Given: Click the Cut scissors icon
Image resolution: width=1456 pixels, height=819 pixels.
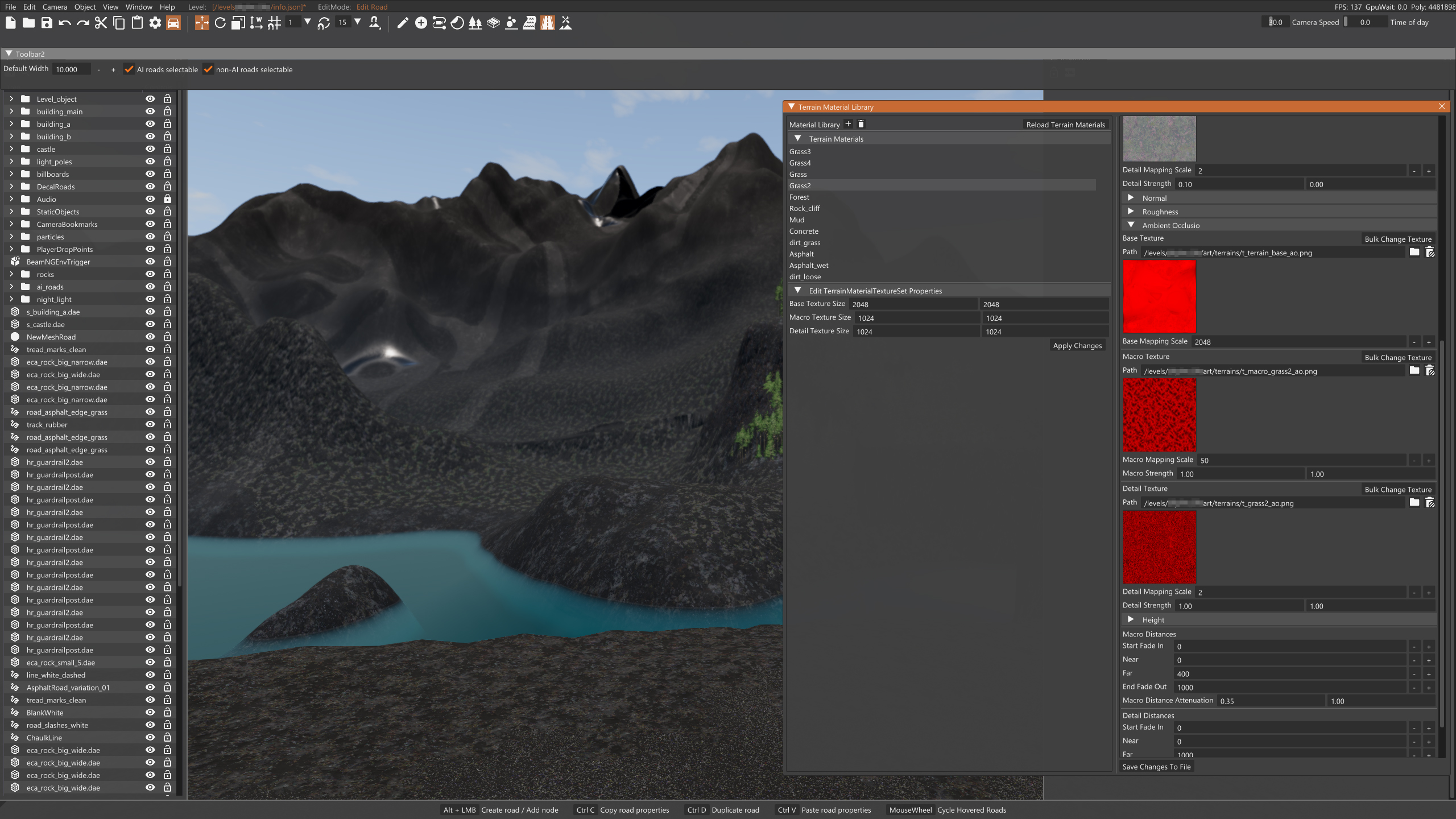Looking at the screenshot, I should pyautogui.click(x=101, y=23).
